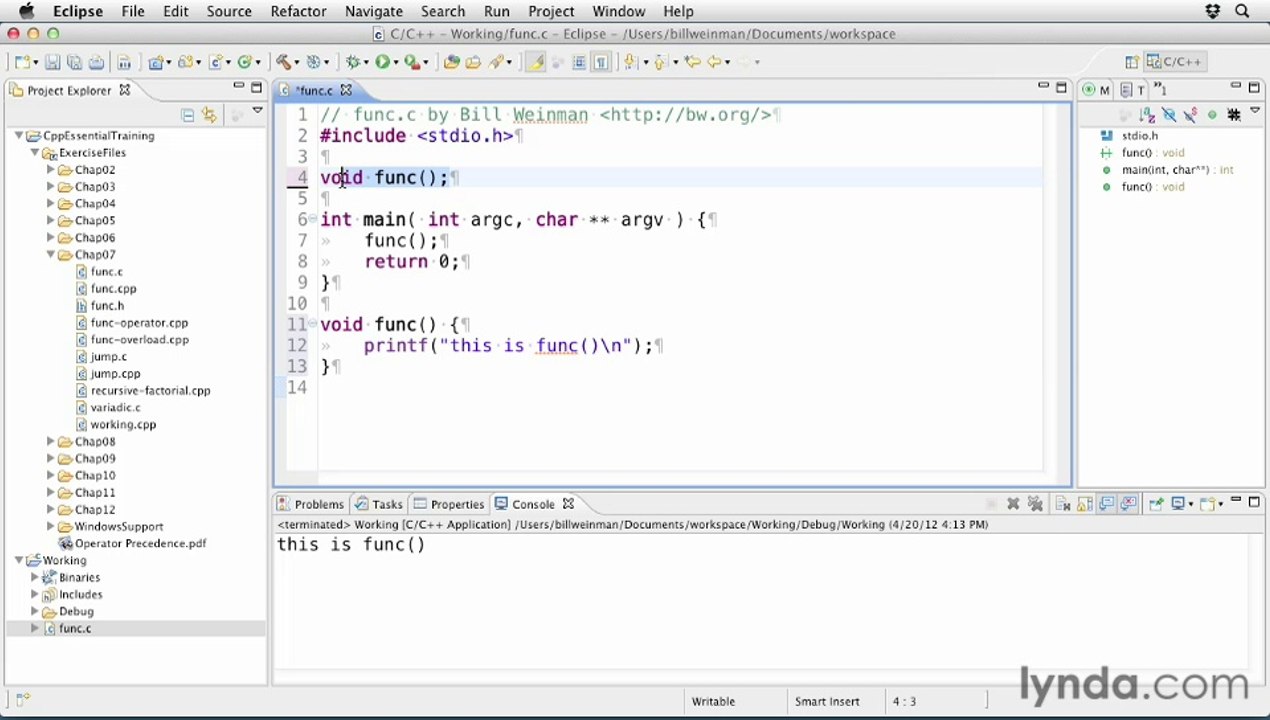Select recursive-factorial.cpp file

tap(150, 391)
